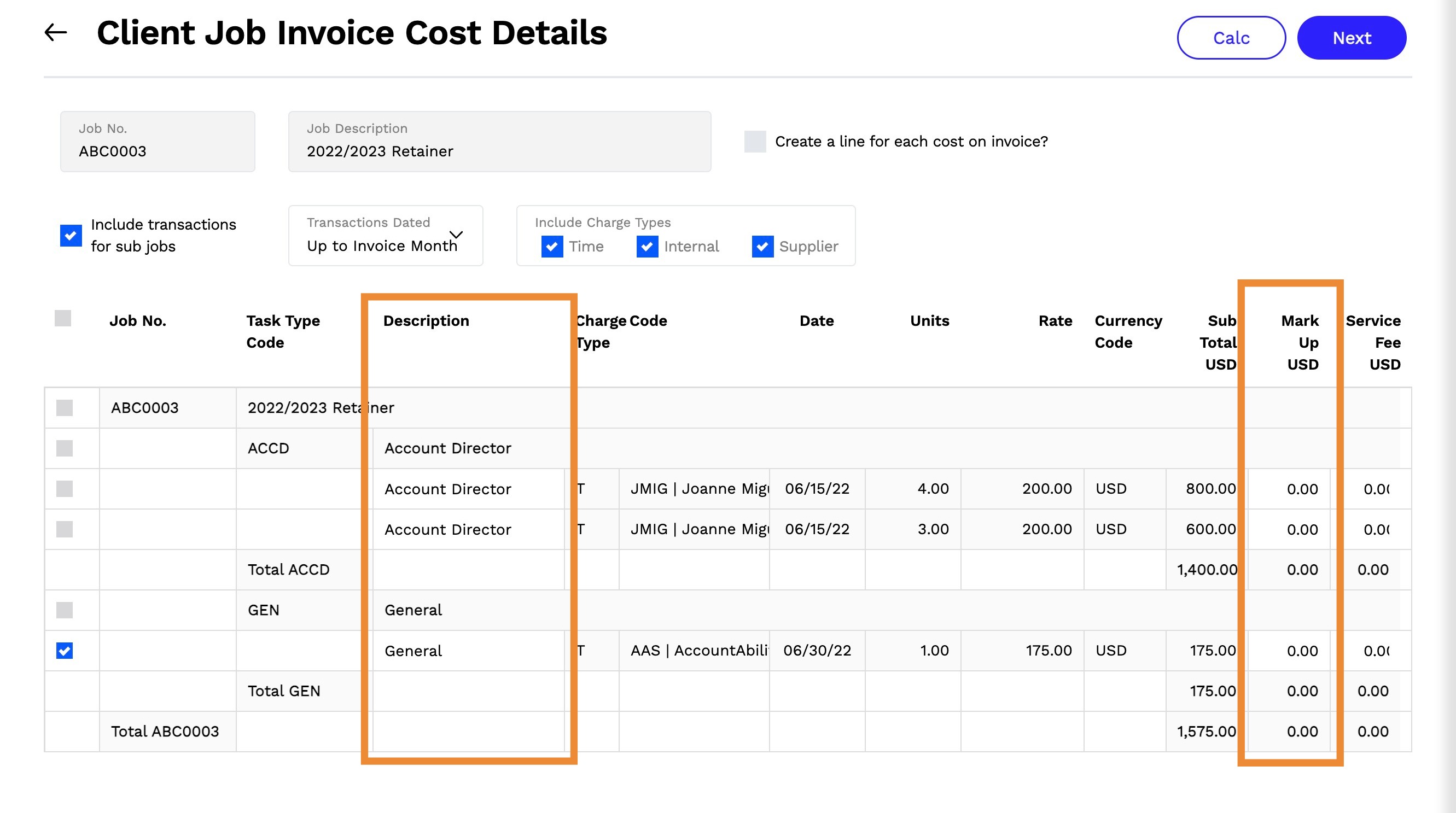The height and width of the screenshot is (813, 1456).
Task: Toggle select-all checkbox in table header
Action: (63, 319)
